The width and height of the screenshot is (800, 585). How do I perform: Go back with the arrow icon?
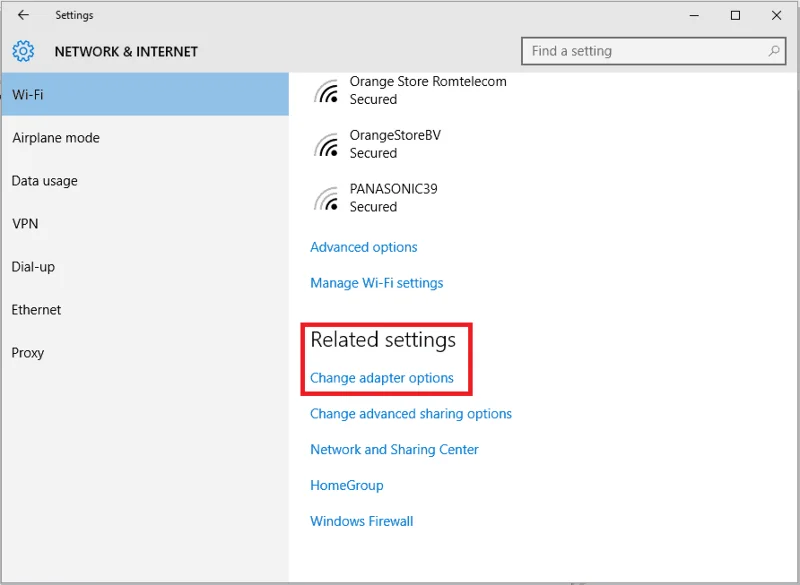coord(23,15)
